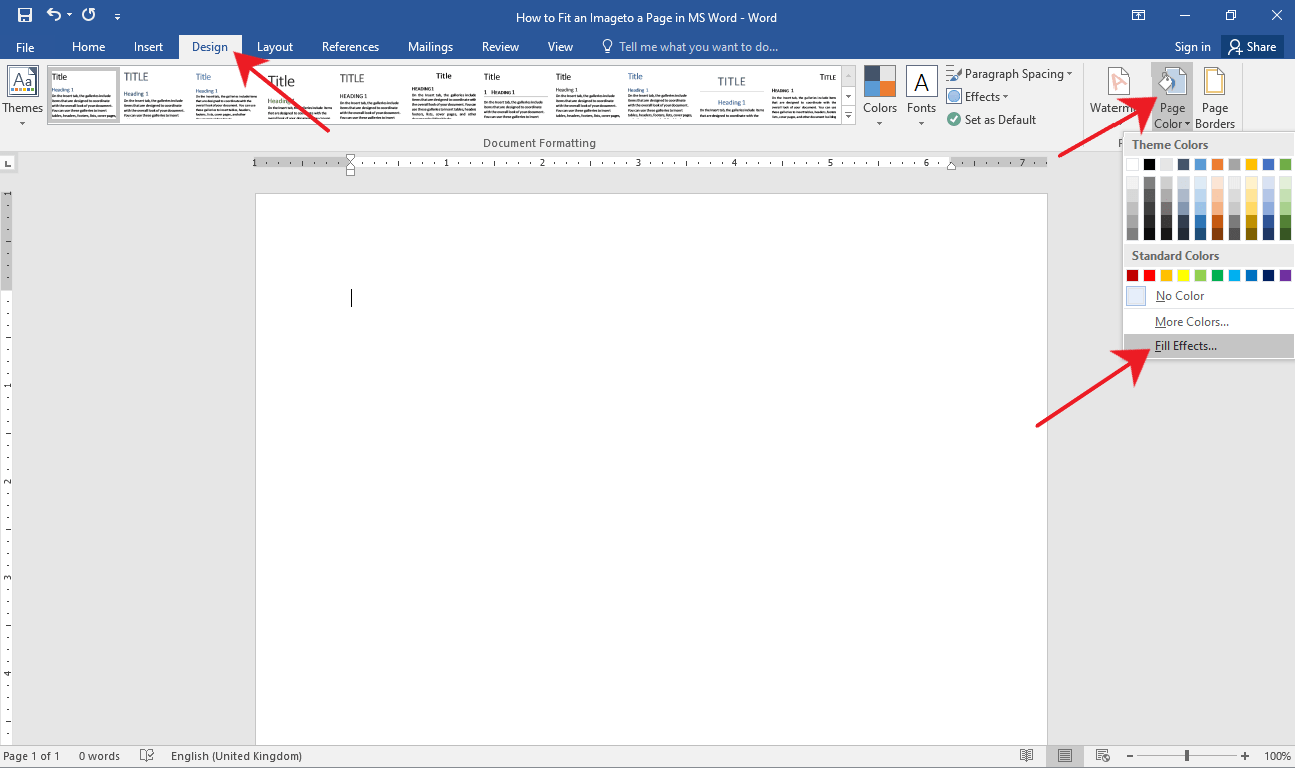Enable Print Layout view
The width and height of the screenshot is (1295, 768).
click(1064, 755)
